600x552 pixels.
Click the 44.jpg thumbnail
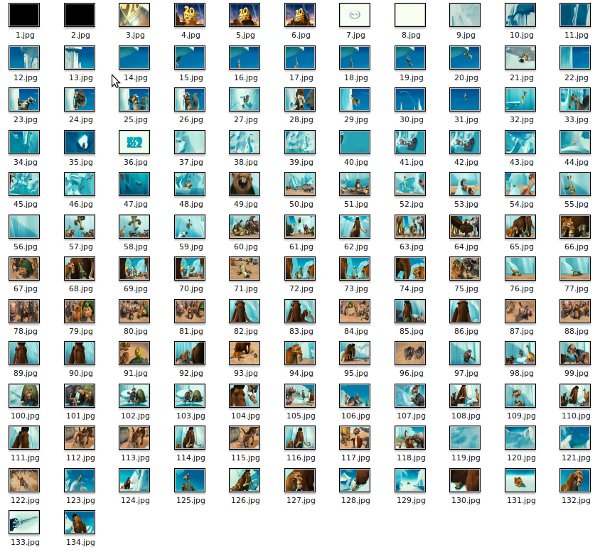tap(575, 142)
